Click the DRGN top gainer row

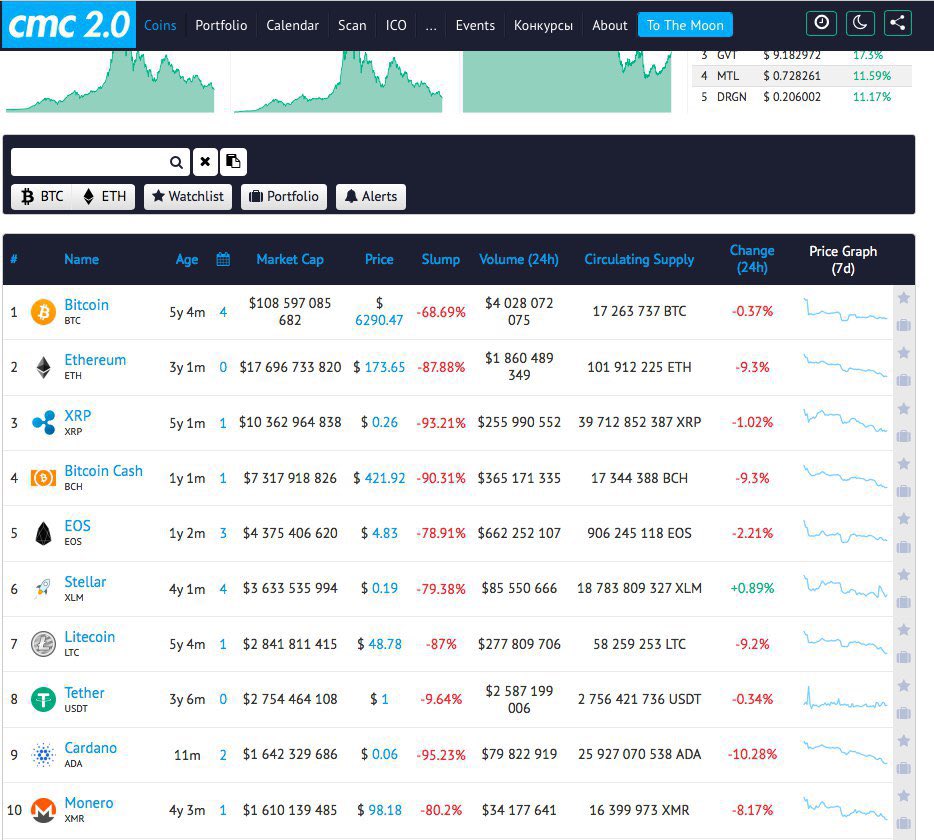pyautogui.click(x=801, y=97)
